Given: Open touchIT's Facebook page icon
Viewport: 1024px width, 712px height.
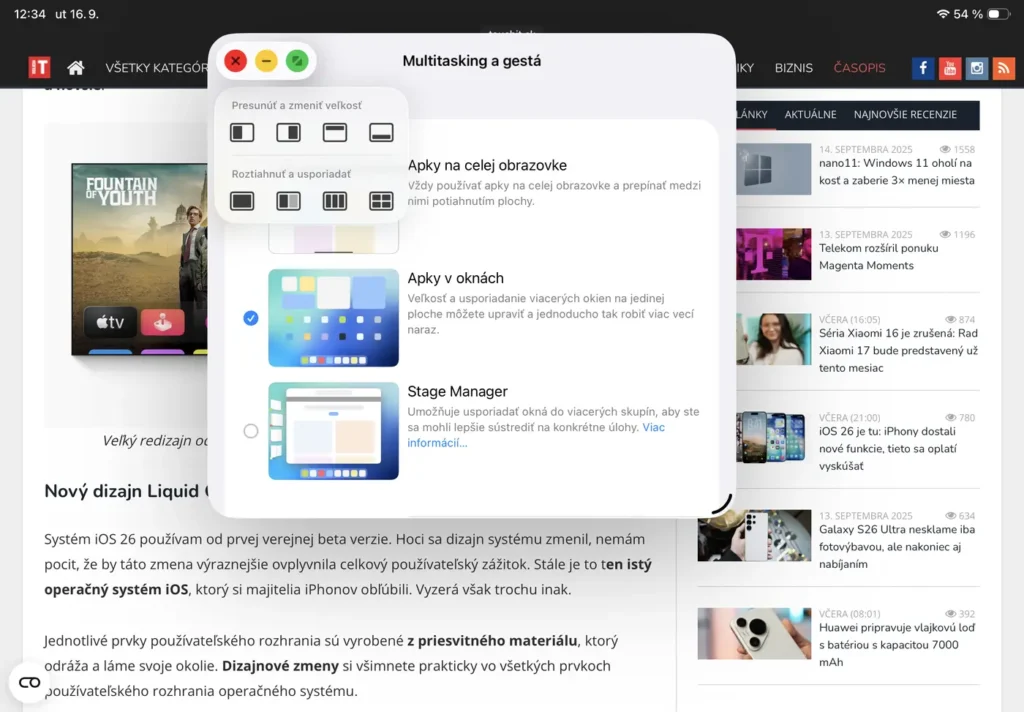Looking at the screenshot, I should click(x=922, y=68).
